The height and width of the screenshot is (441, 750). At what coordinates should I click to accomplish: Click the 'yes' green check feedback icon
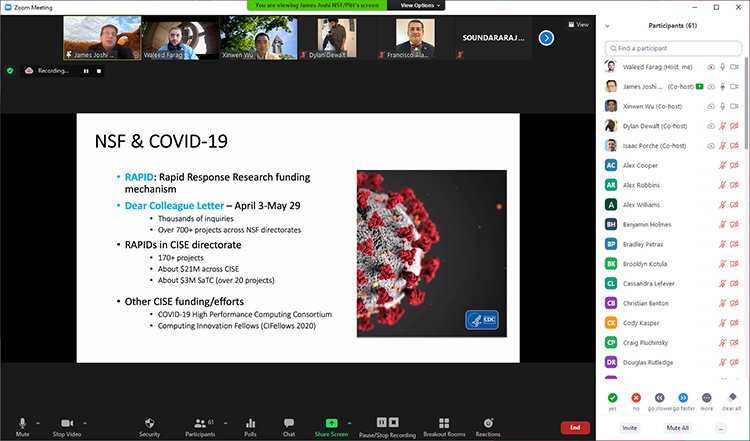[x=612, y=397]
